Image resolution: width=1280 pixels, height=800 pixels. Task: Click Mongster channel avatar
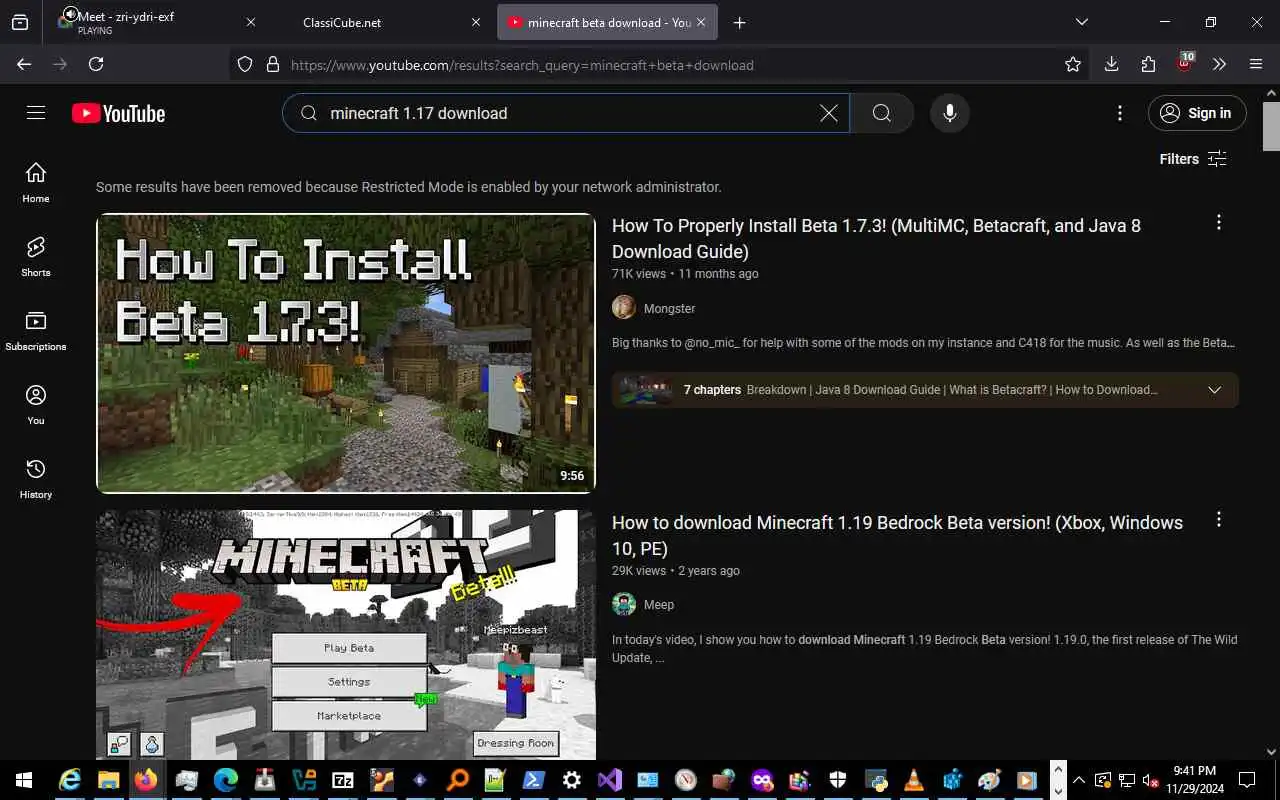tap(624, 308)
